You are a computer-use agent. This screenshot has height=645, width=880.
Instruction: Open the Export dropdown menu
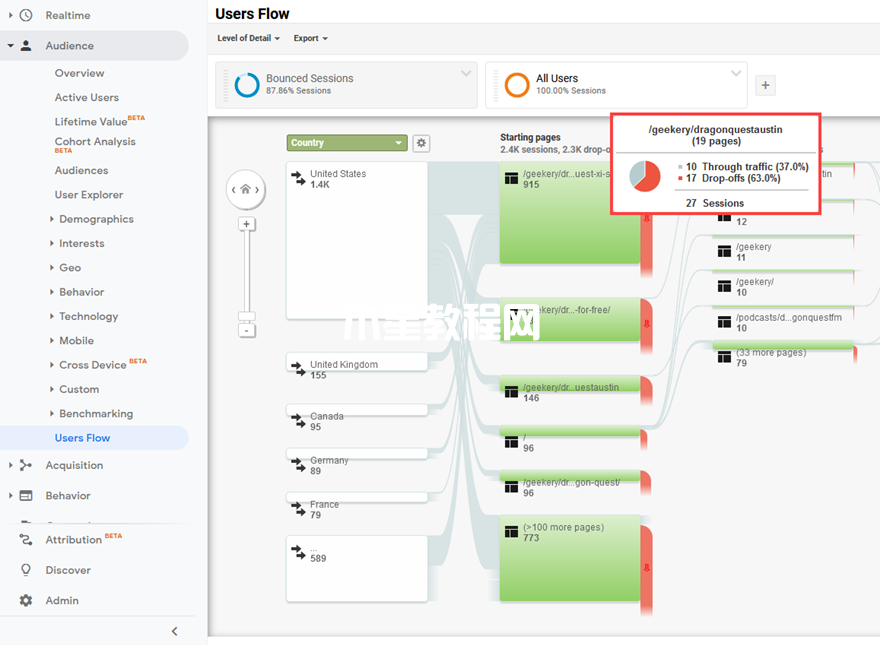coord(310,38)
